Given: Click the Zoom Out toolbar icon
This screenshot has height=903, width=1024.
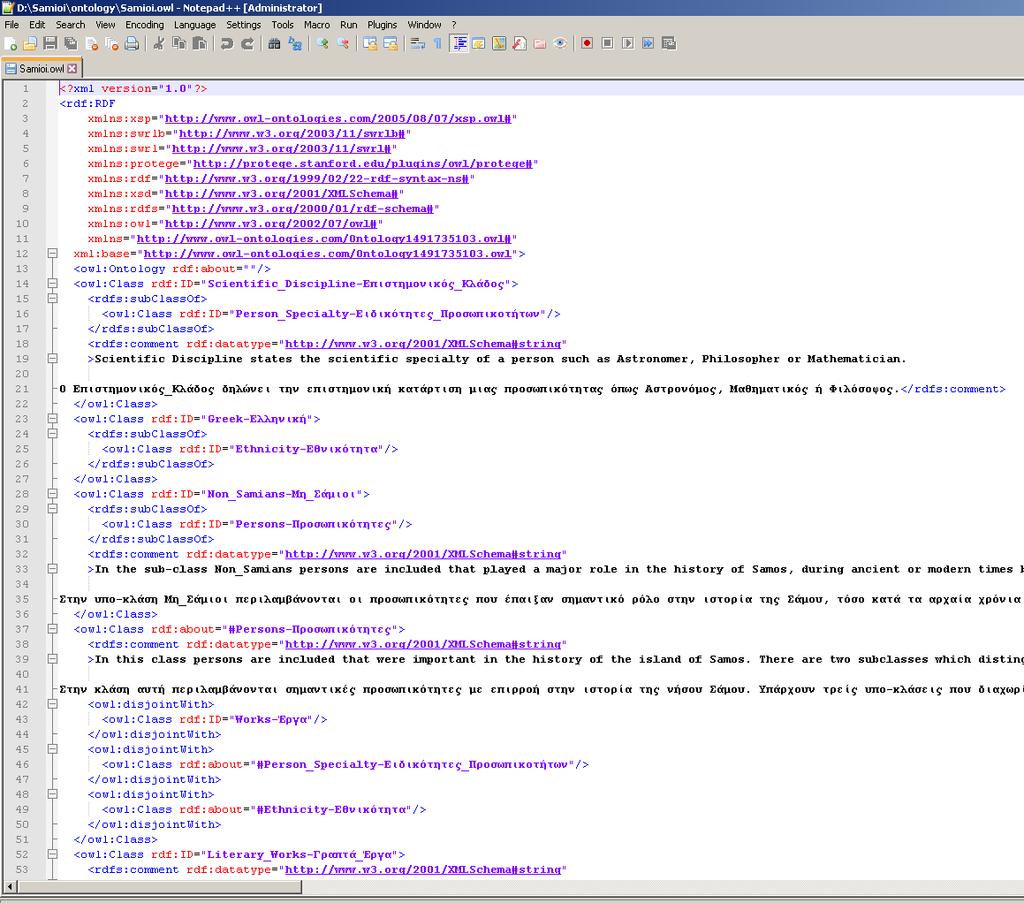Looking at the screenshot, I should (x=343, y=44).
